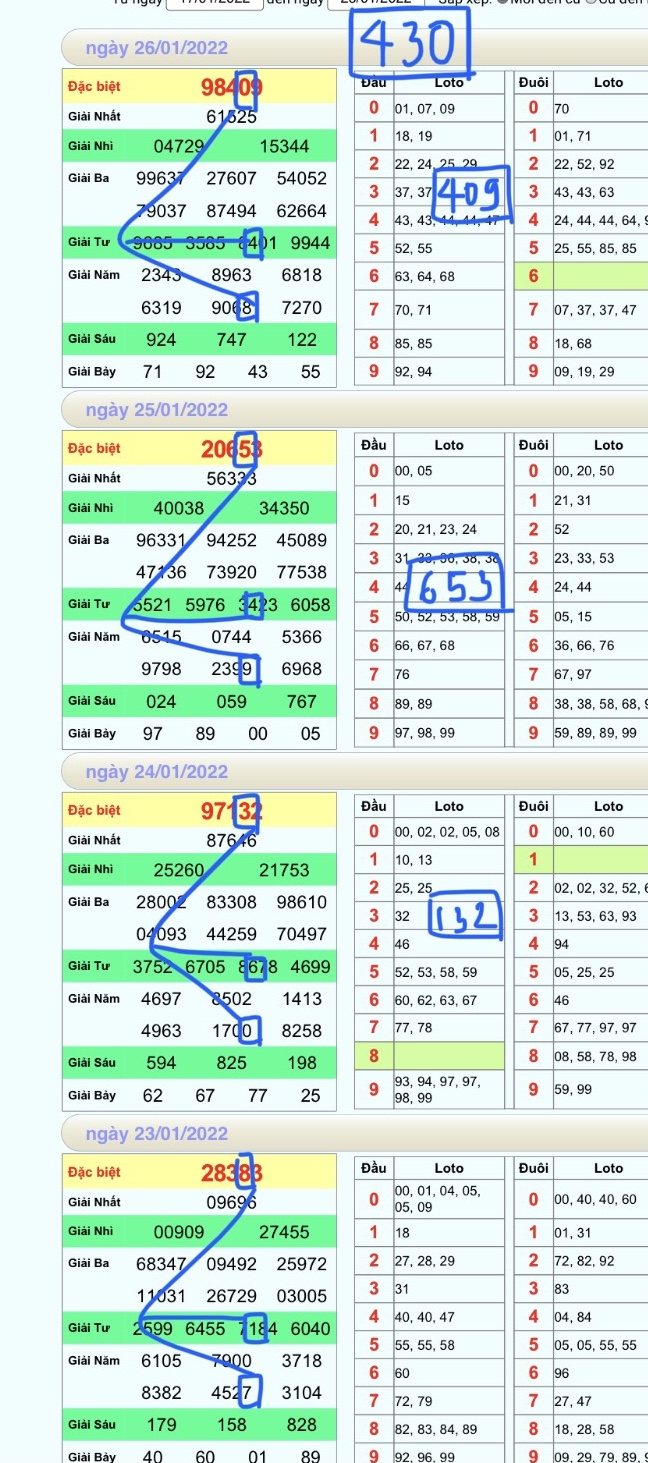Click the Giải Năm number 7270
The image size is (648, 1463).
coord(301,307)
